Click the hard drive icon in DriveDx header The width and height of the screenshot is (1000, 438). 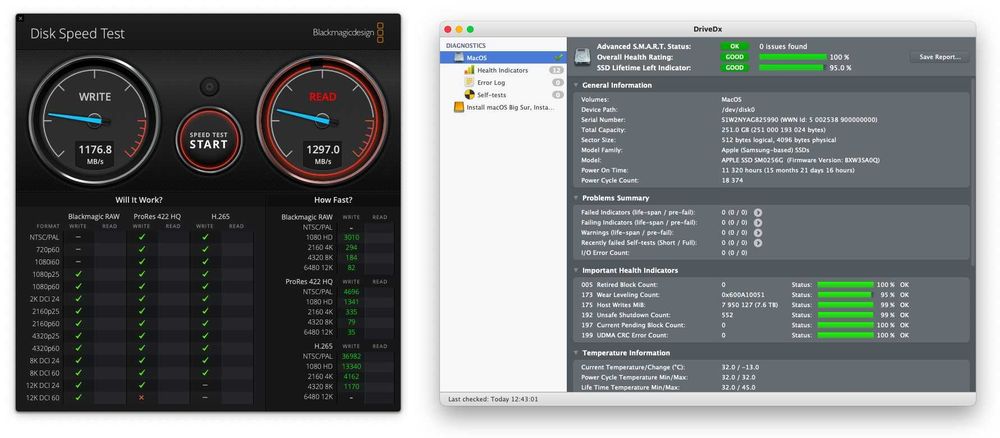point(582,57)
